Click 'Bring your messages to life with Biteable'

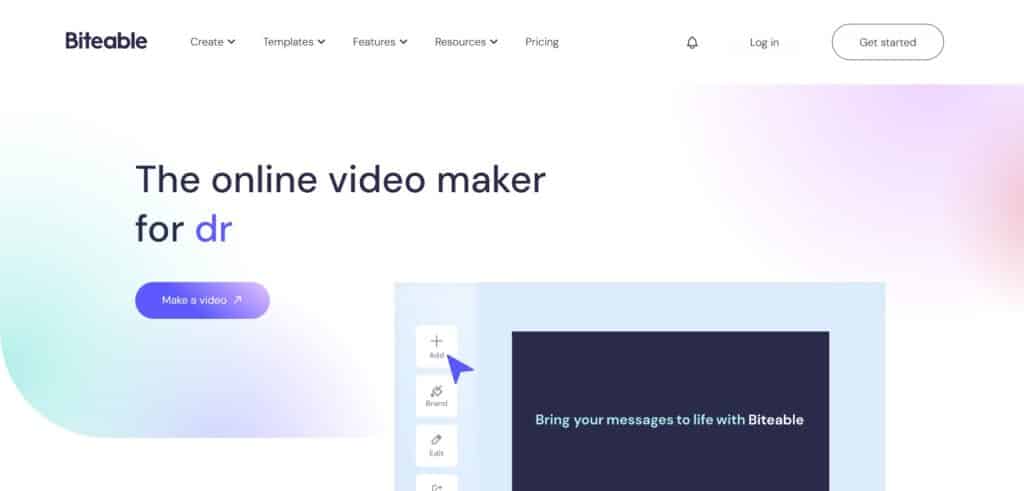coord(669,420)
